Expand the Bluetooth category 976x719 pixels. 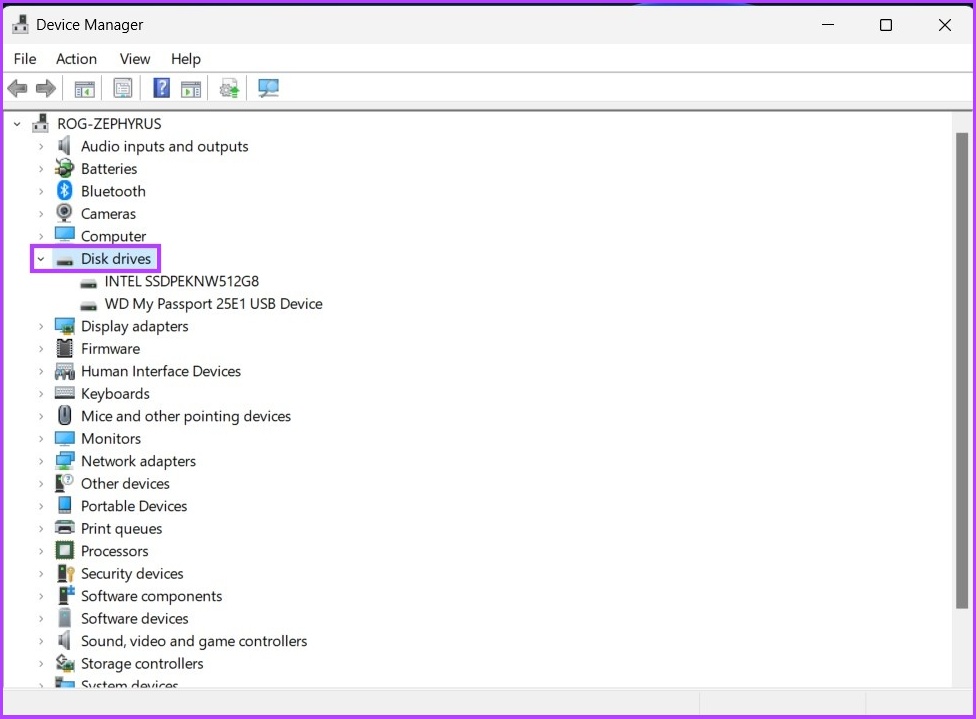[x=39, y=190]
